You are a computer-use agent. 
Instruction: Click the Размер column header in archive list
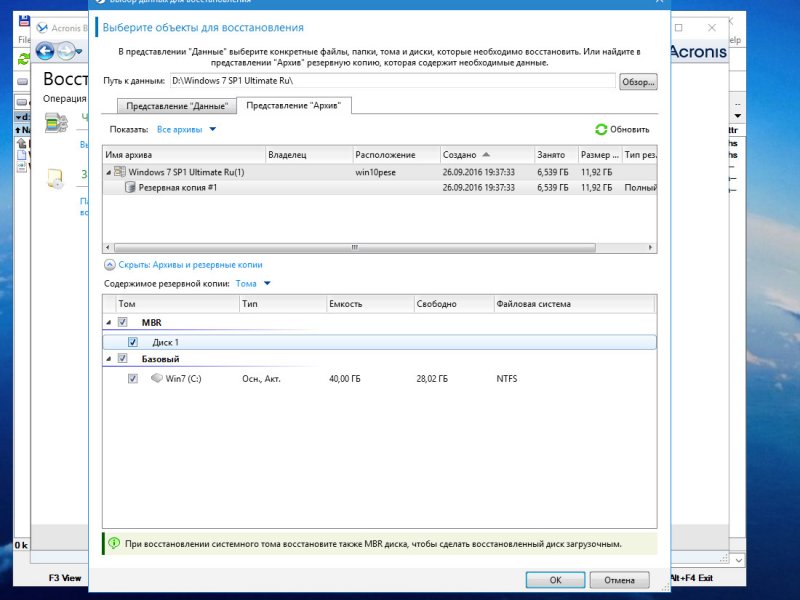[599, 155]
